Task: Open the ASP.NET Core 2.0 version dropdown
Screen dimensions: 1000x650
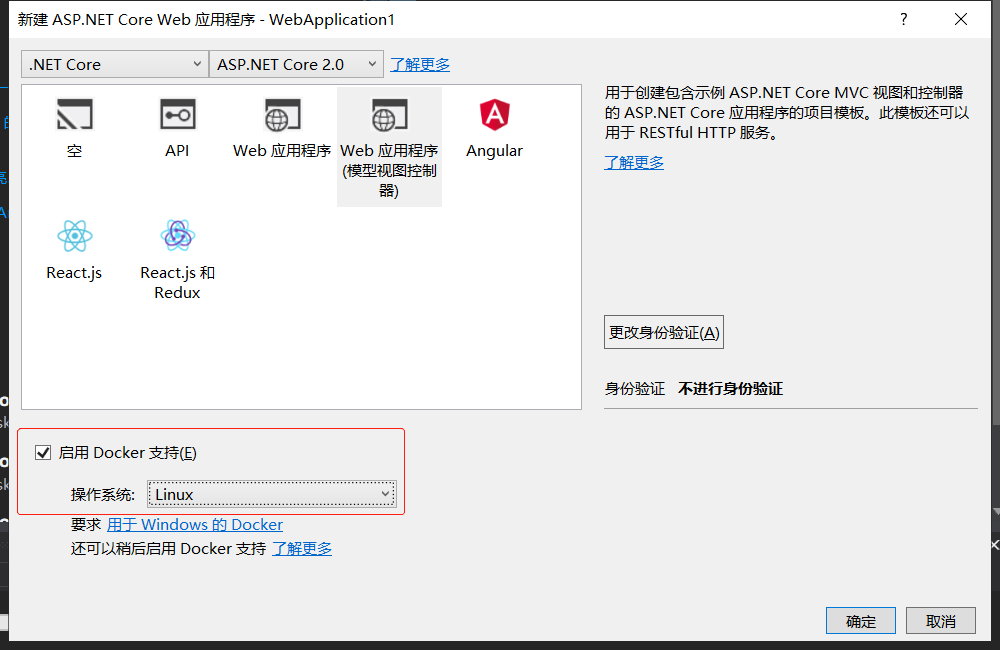Action: 296,64
